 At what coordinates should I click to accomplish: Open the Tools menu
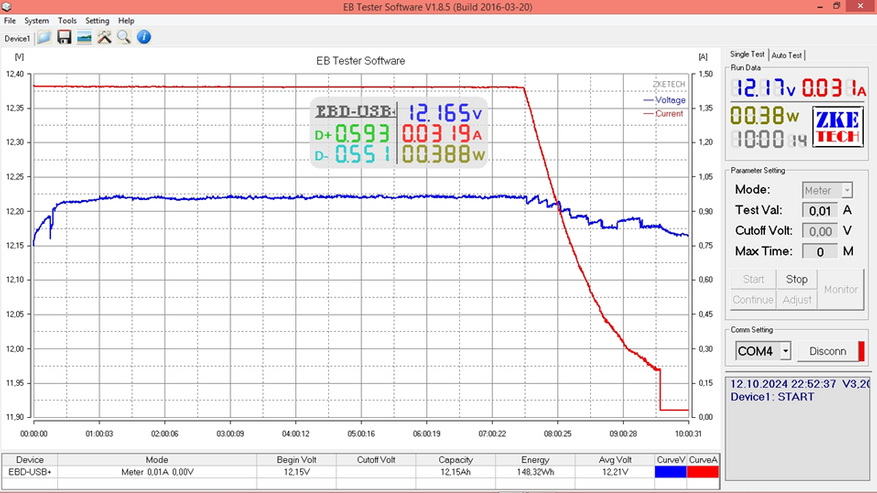click(x=67, y=21)
